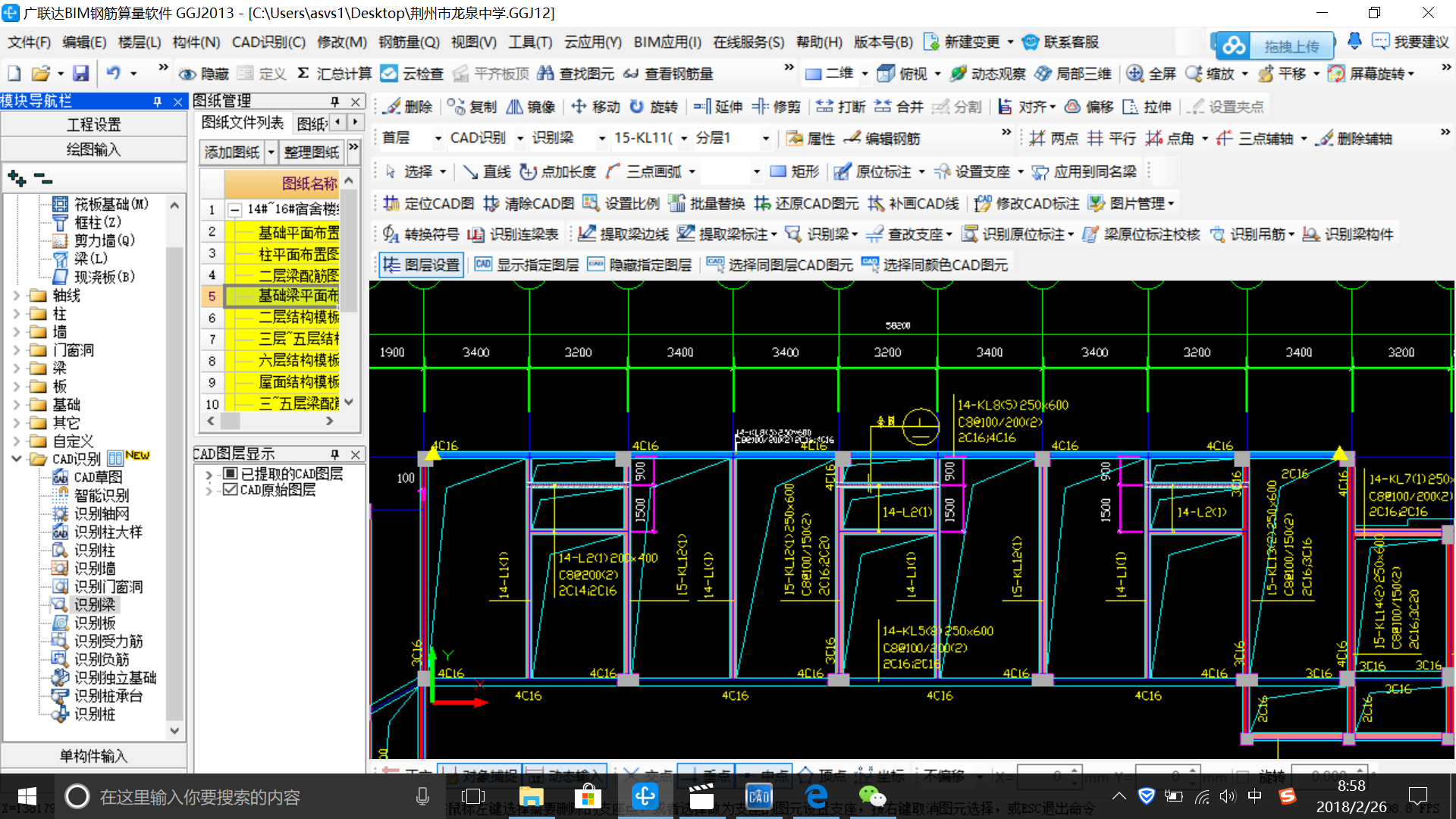Open 设置比例 scale setting
Image resolution: width=1456 pixels, height=819 pixels.
tap(621, 203)
